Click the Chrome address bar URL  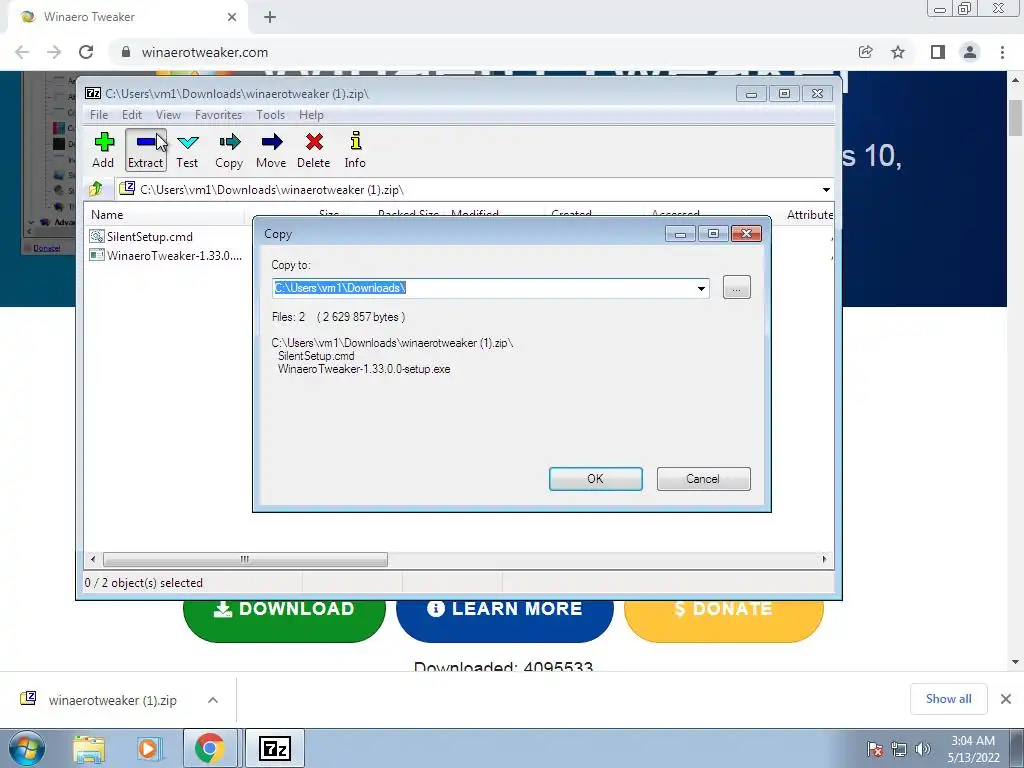click(x=204, y=52)
